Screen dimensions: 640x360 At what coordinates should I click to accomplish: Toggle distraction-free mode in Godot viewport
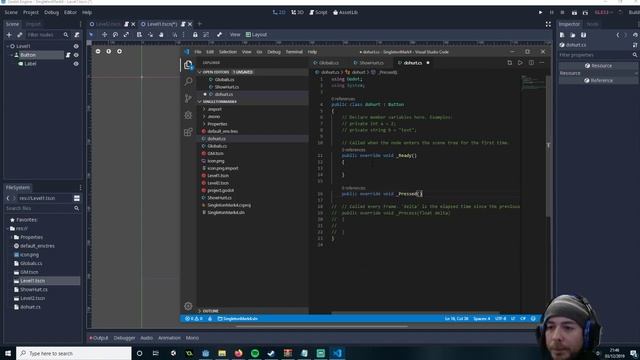[548, 24]
